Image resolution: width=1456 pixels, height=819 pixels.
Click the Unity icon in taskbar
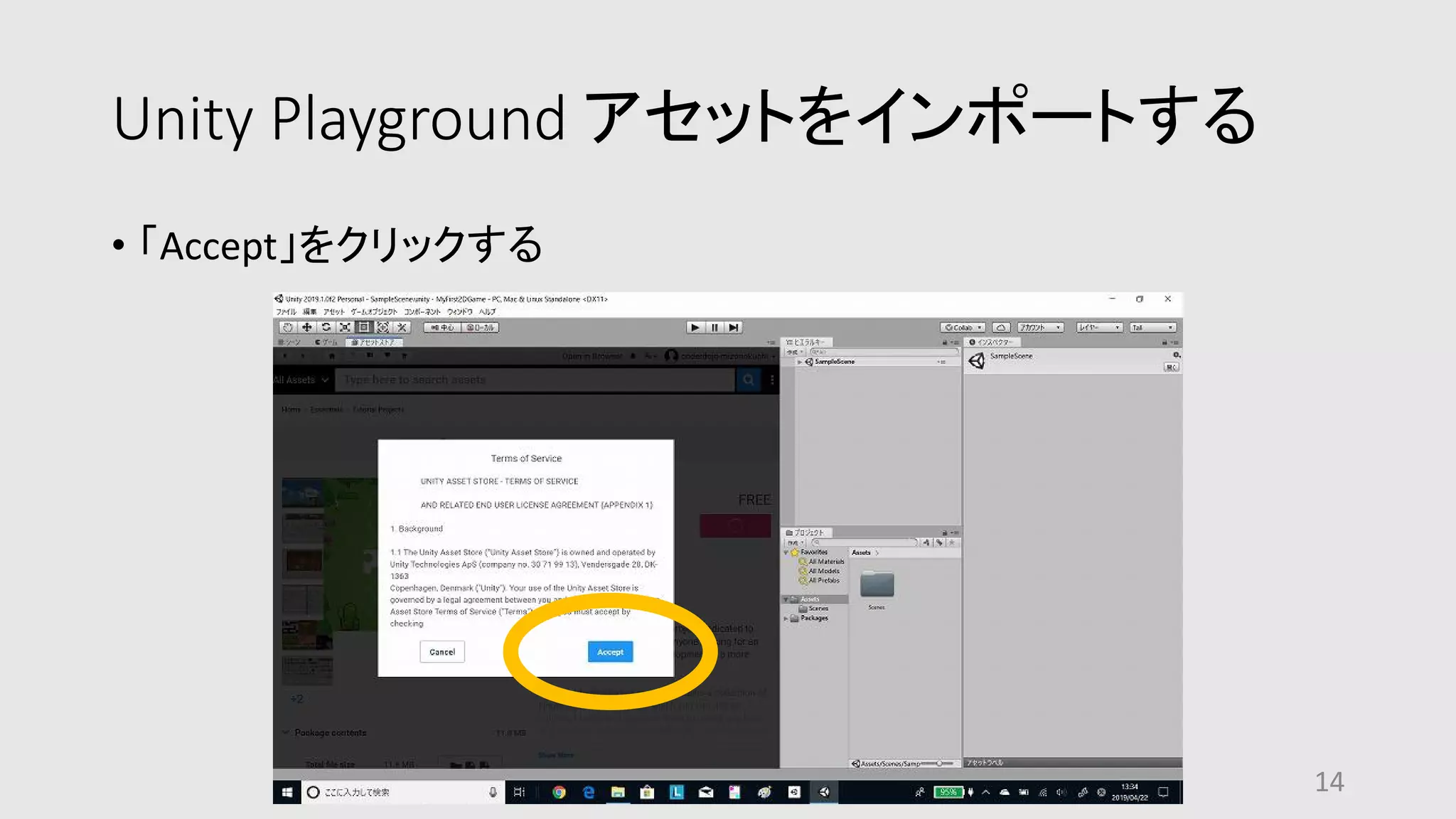pos(824,792)
